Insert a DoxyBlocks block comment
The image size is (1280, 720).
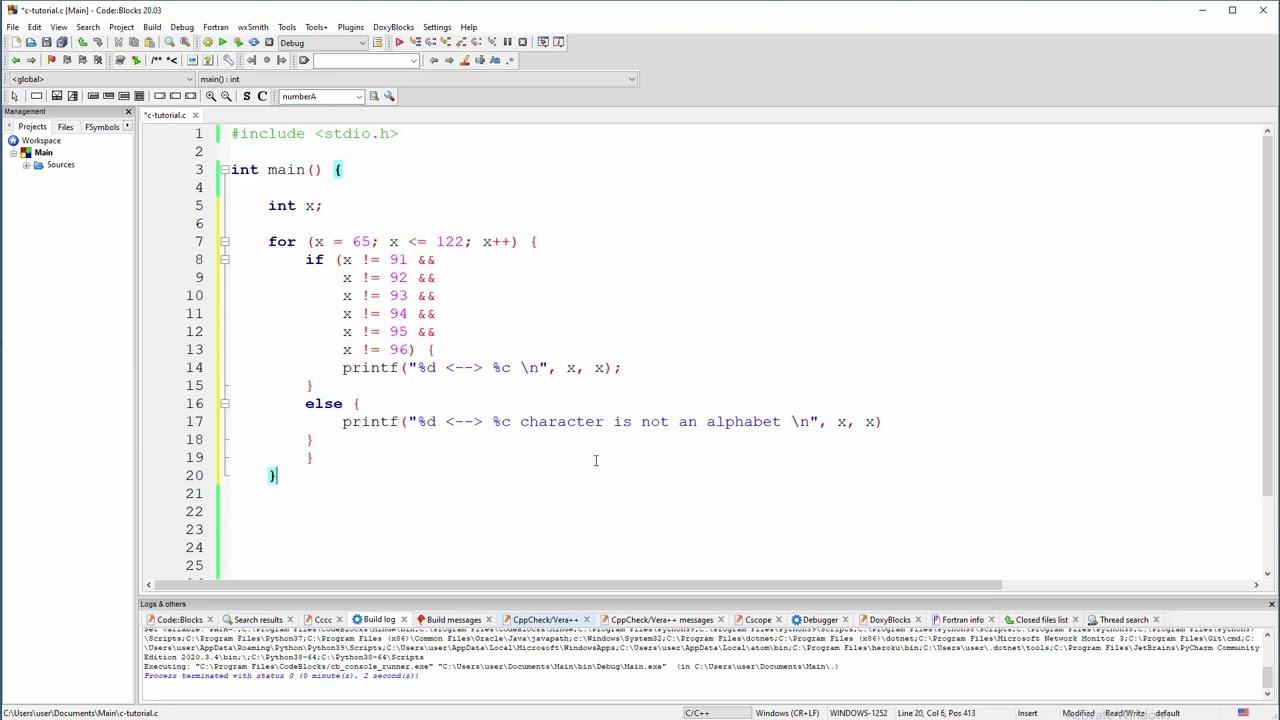pyautogui.click(x=156, y=60)
